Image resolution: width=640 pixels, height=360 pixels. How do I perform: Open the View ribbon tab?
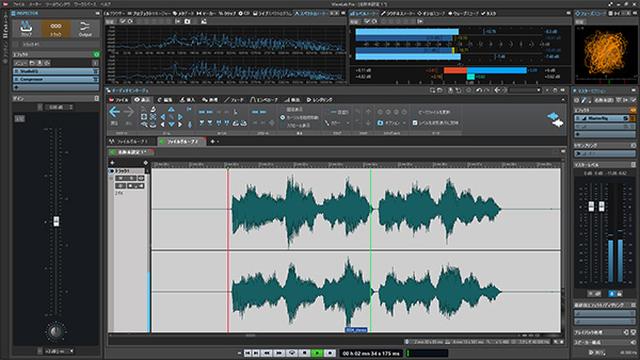click(x=142, y=100)
